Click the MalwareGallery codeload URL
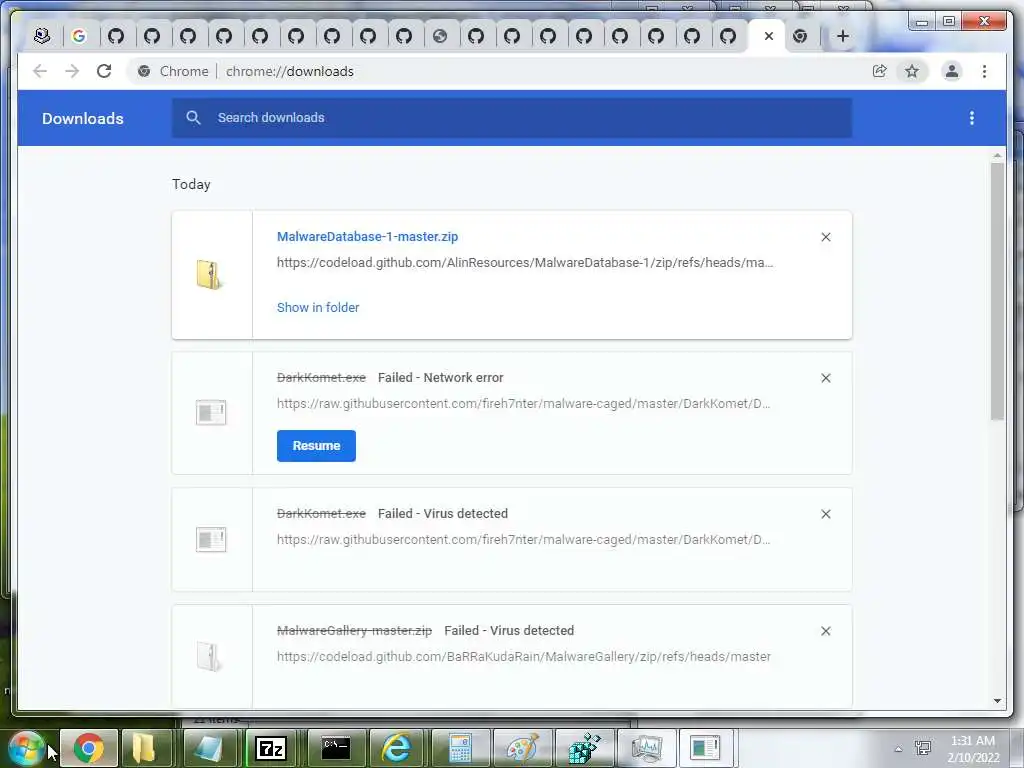This screenshot has width=1024, height=768. click(523, 656)
